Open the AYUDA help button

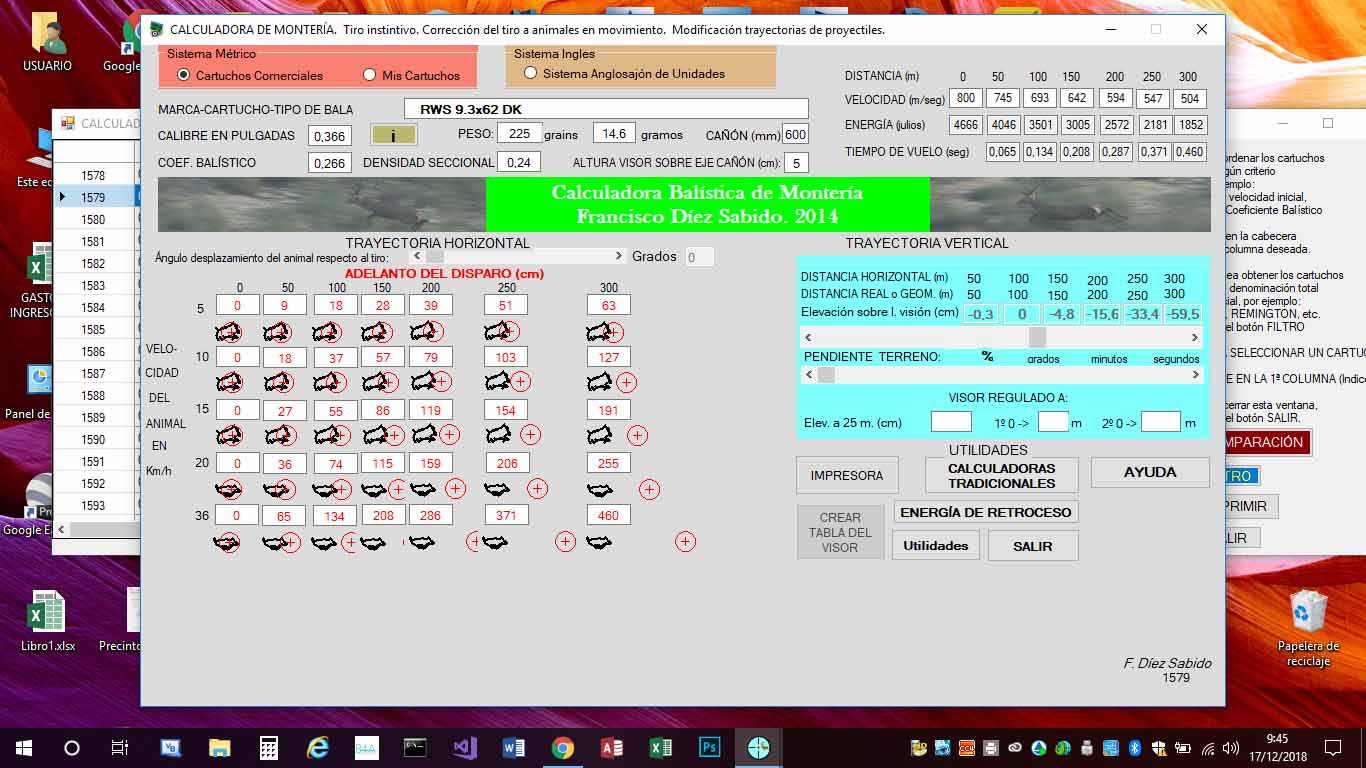click(1150, 472)
